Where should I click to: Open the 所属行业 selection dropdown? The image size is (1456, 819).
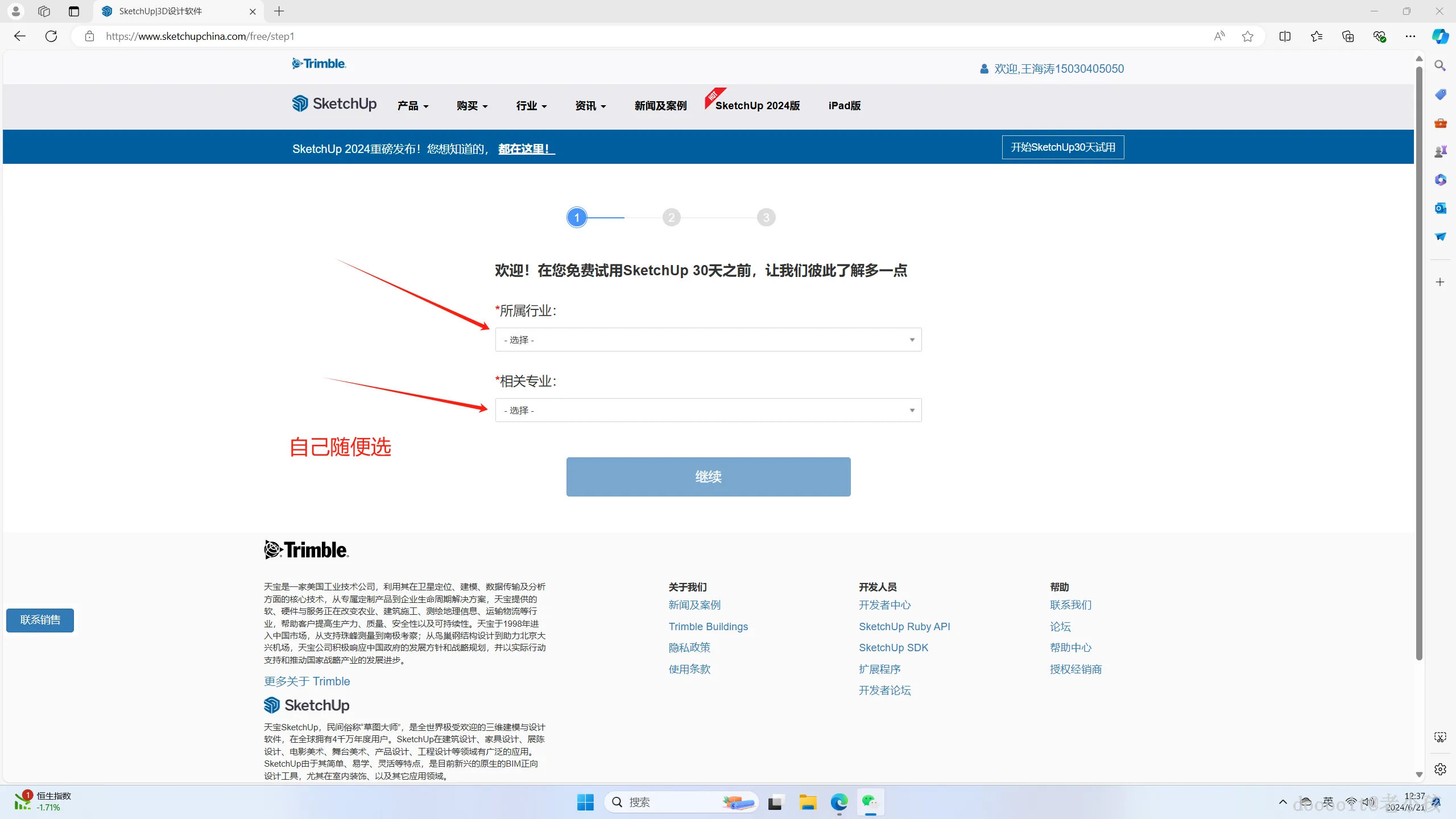(708, 339)
